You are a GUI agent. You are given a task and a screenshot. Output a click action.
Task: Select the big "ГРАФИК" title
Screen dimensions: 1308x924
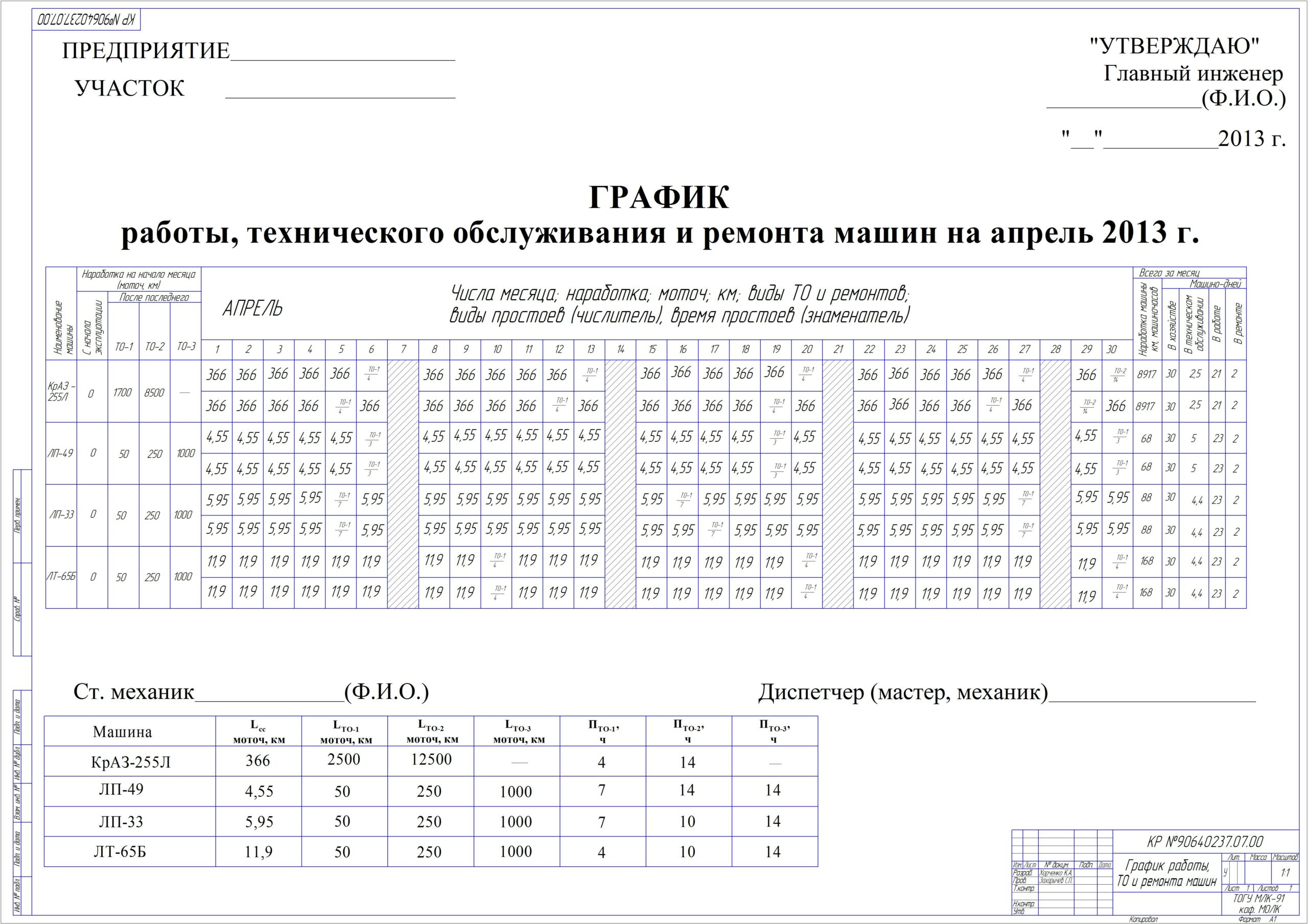(x=659, y=198)
